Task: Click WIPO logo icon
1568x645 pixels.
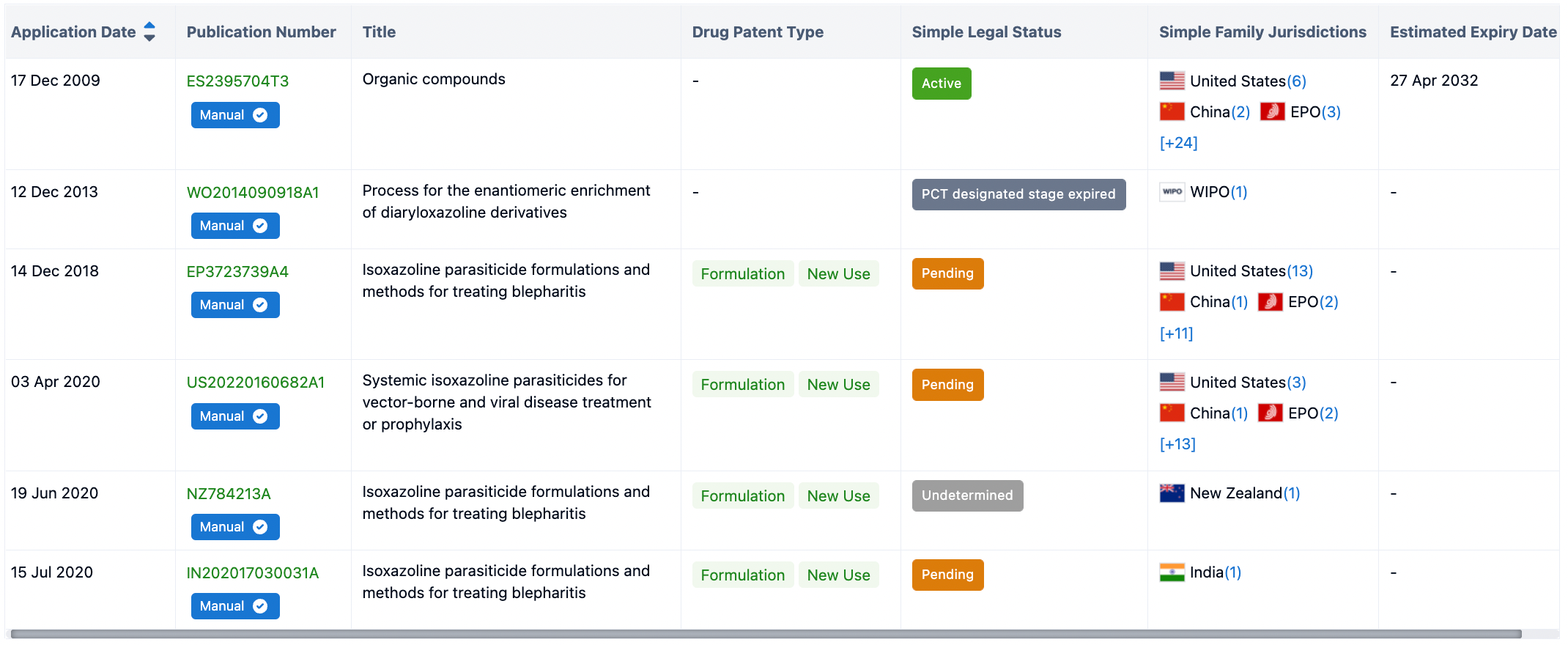Action: tap(1172, 192)
